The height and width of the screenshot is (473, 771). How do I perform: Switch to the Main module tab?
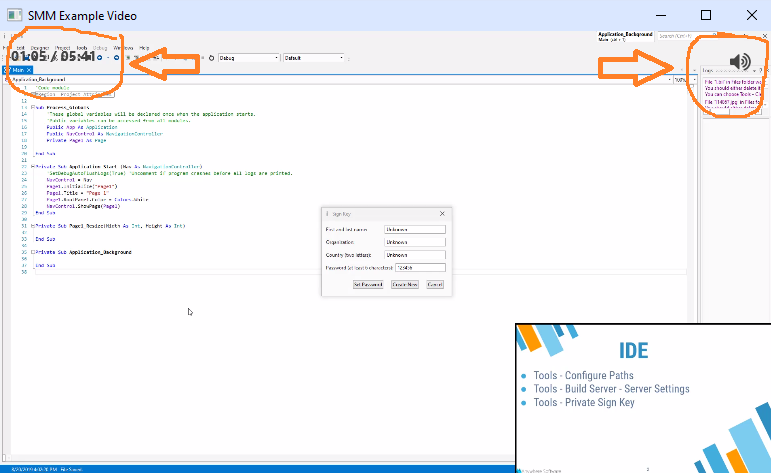(17, 70)
